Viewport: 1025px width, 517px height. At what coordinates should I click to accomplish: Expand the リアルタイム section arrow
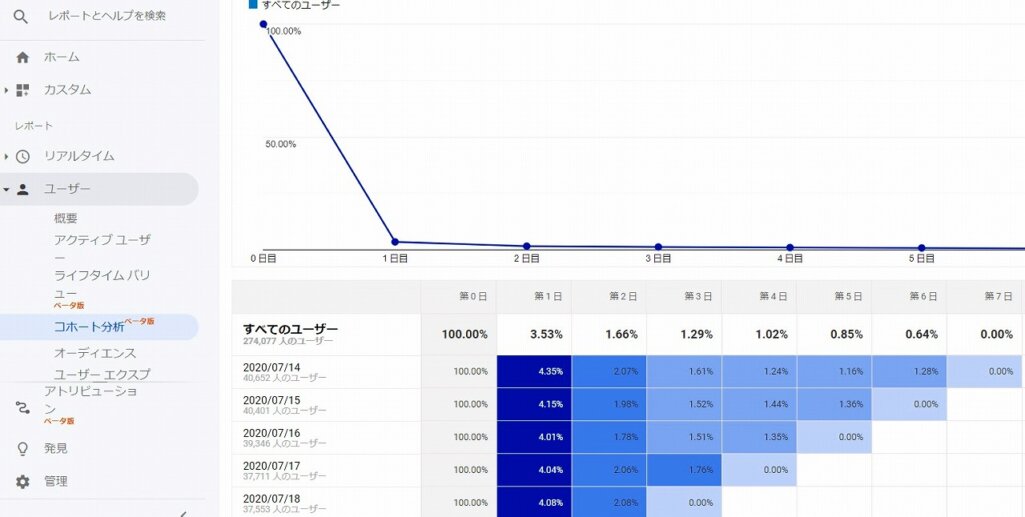coord(6,156)
